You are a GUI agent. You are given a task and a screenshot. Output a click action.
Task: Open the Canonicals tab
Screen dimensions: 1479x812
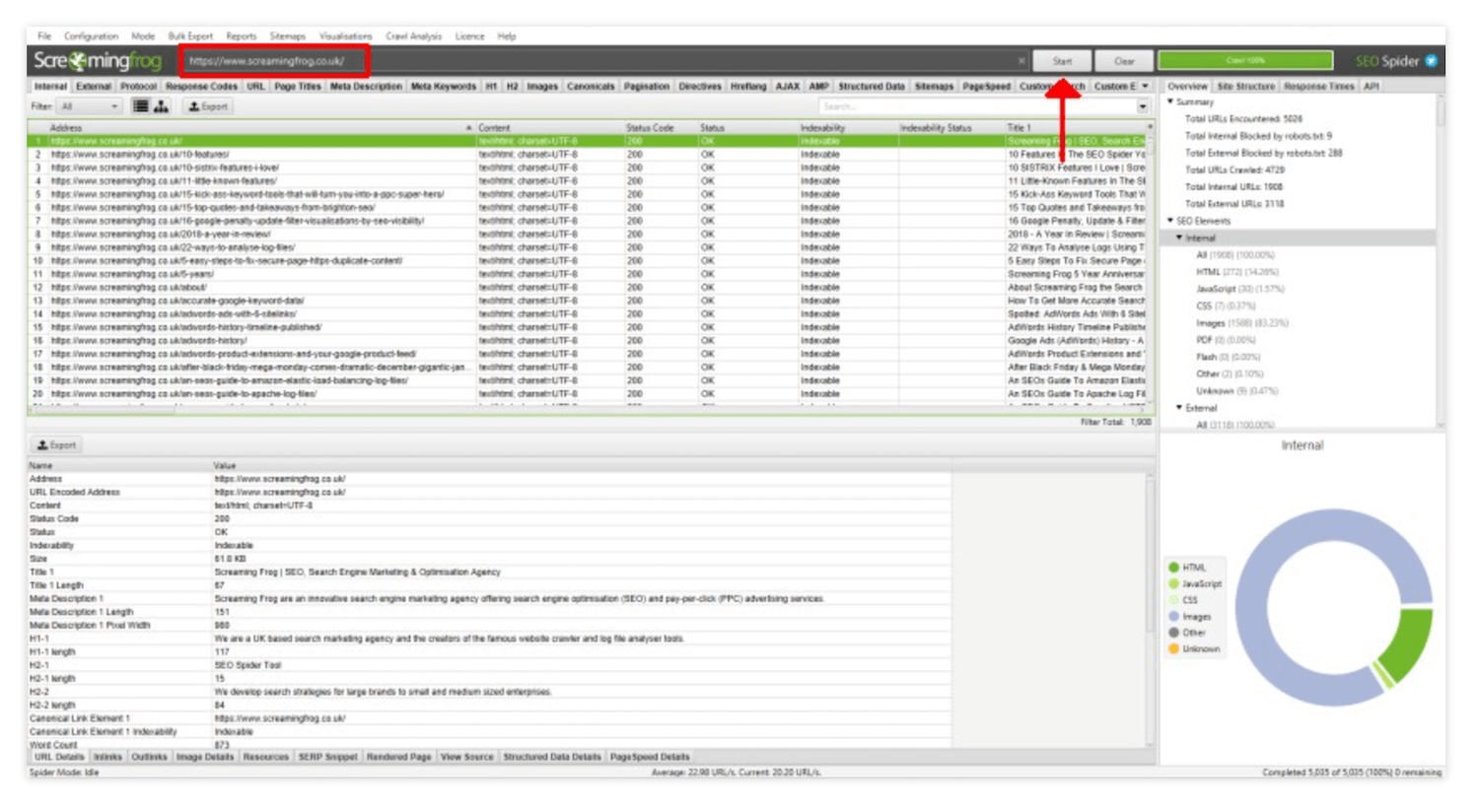coord(591,87)
